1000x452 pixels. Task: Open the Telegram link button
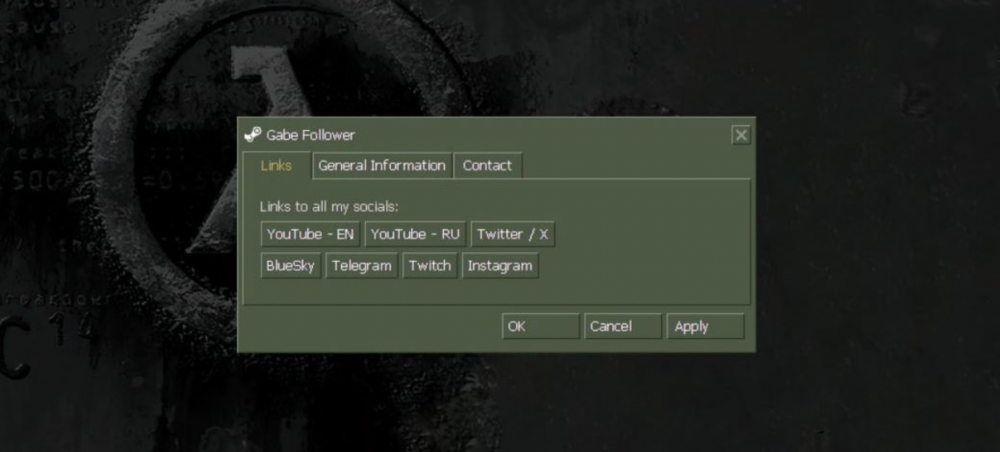tap(361, 266)
